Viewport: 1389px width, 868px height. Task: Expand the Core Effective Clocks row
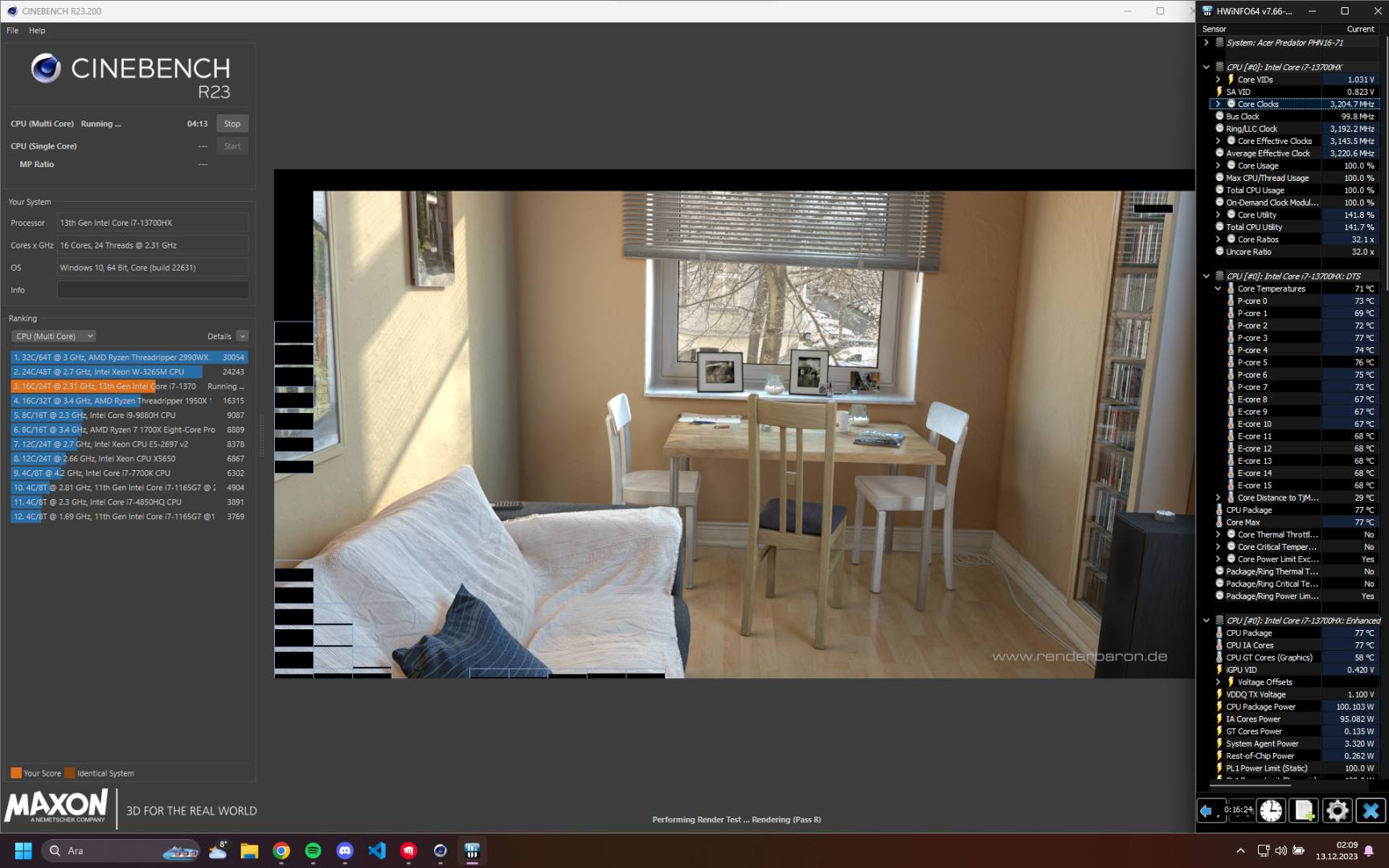1218,141
